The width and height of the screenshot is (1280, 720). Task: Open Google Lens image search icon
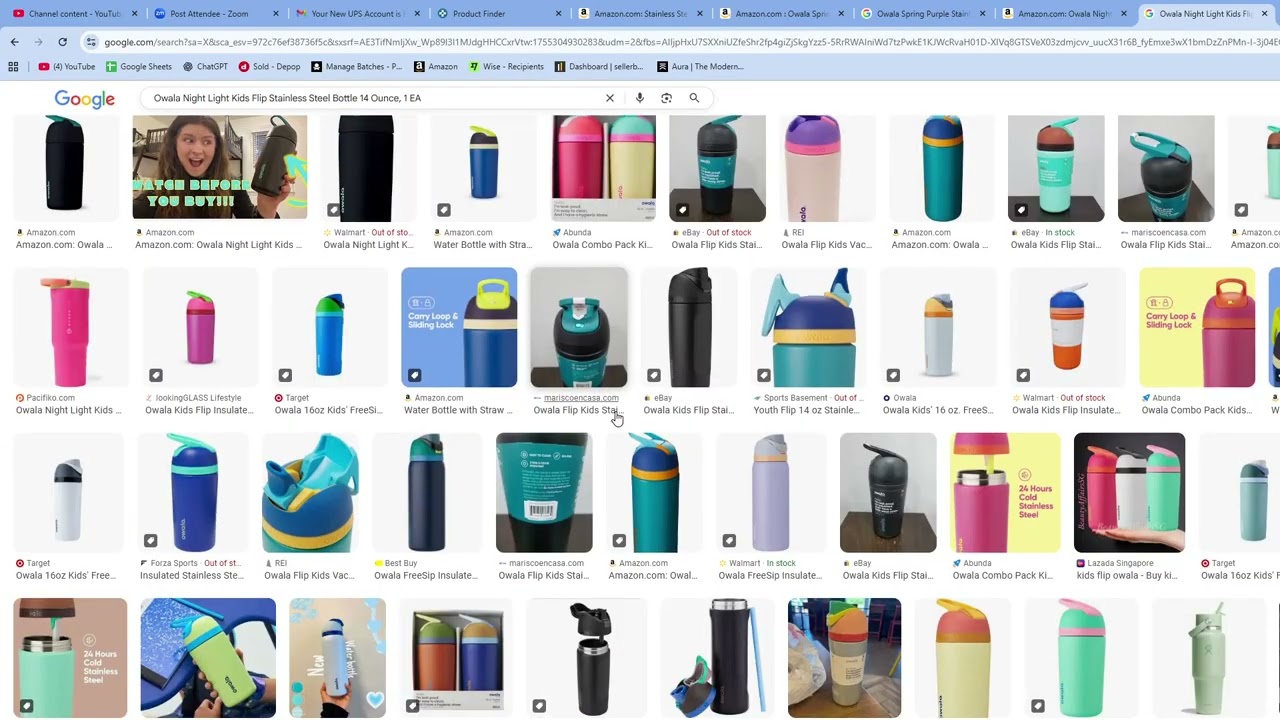click(x=666, y=98)
